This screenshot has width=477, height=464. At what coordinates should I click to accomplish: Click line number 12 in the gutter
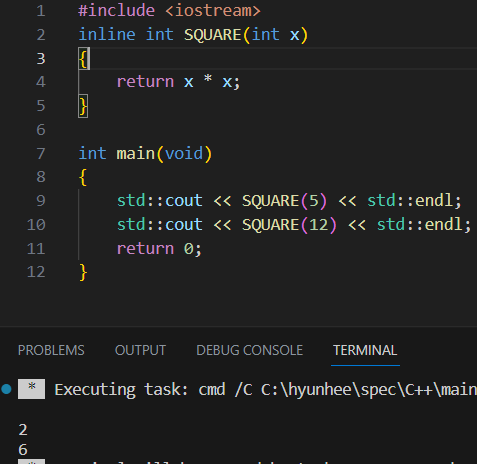click(36, 272)
